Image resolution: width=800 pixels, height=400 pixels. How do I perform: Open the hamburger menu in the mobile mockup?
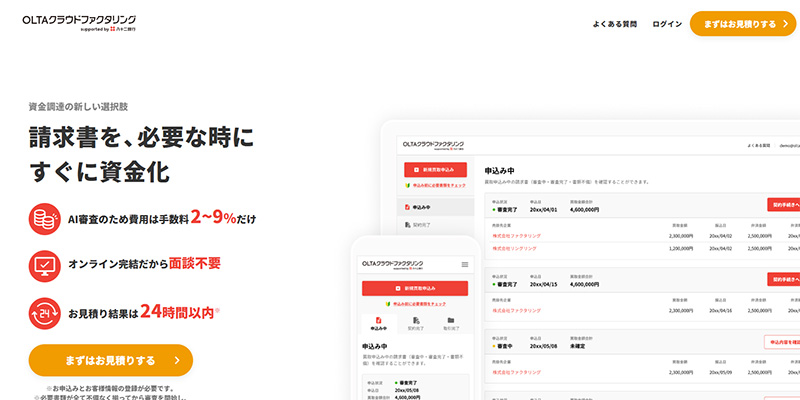tap(465, 264)
